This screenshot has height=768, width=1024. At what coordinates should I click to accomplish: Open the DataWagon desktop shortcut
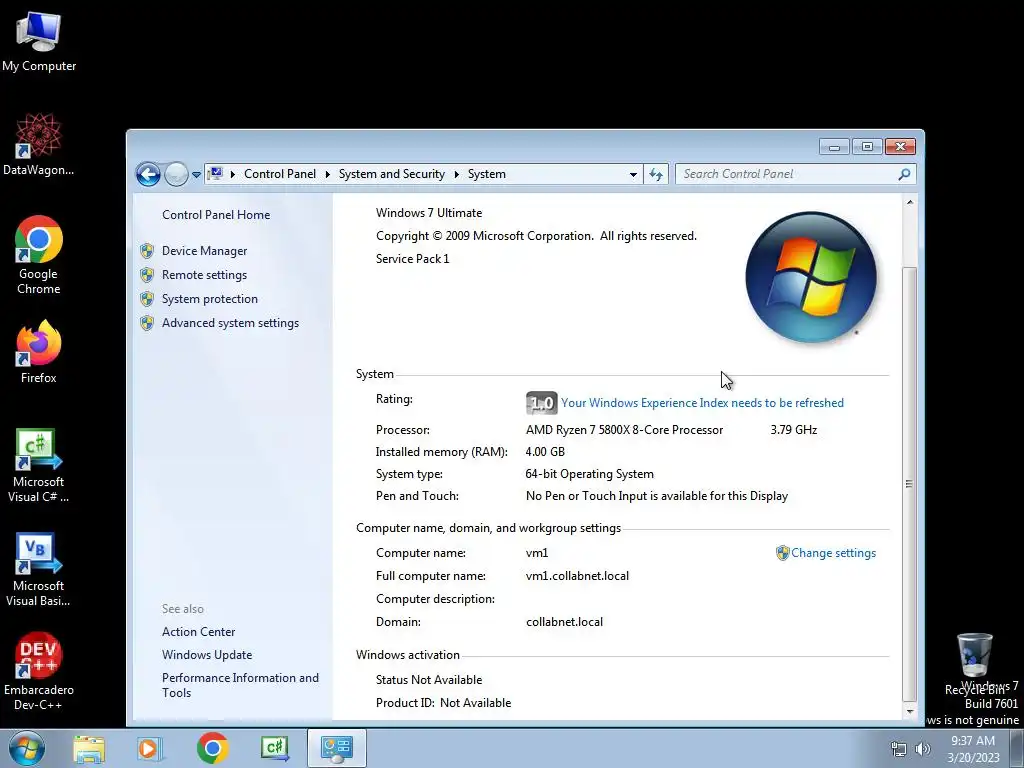(x=39, y=145)
